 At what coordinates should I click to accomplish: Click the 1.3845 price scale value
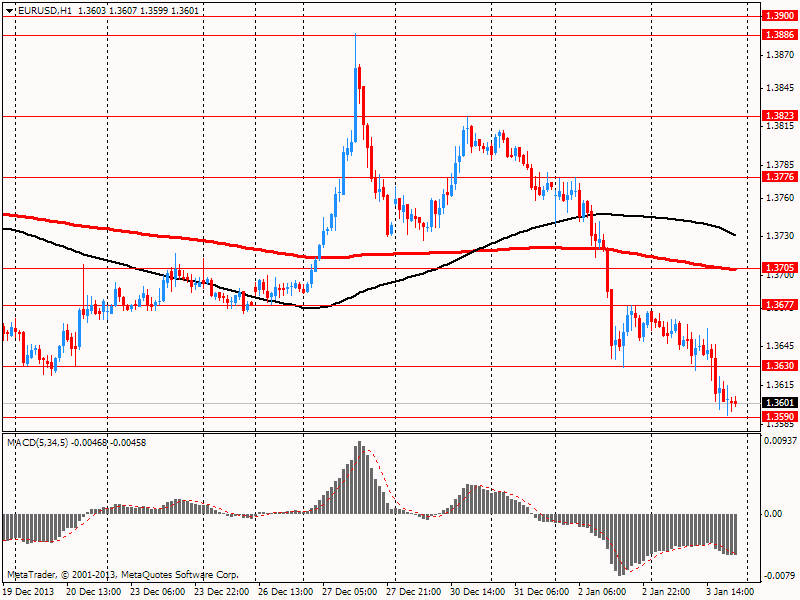coord(780,88)
